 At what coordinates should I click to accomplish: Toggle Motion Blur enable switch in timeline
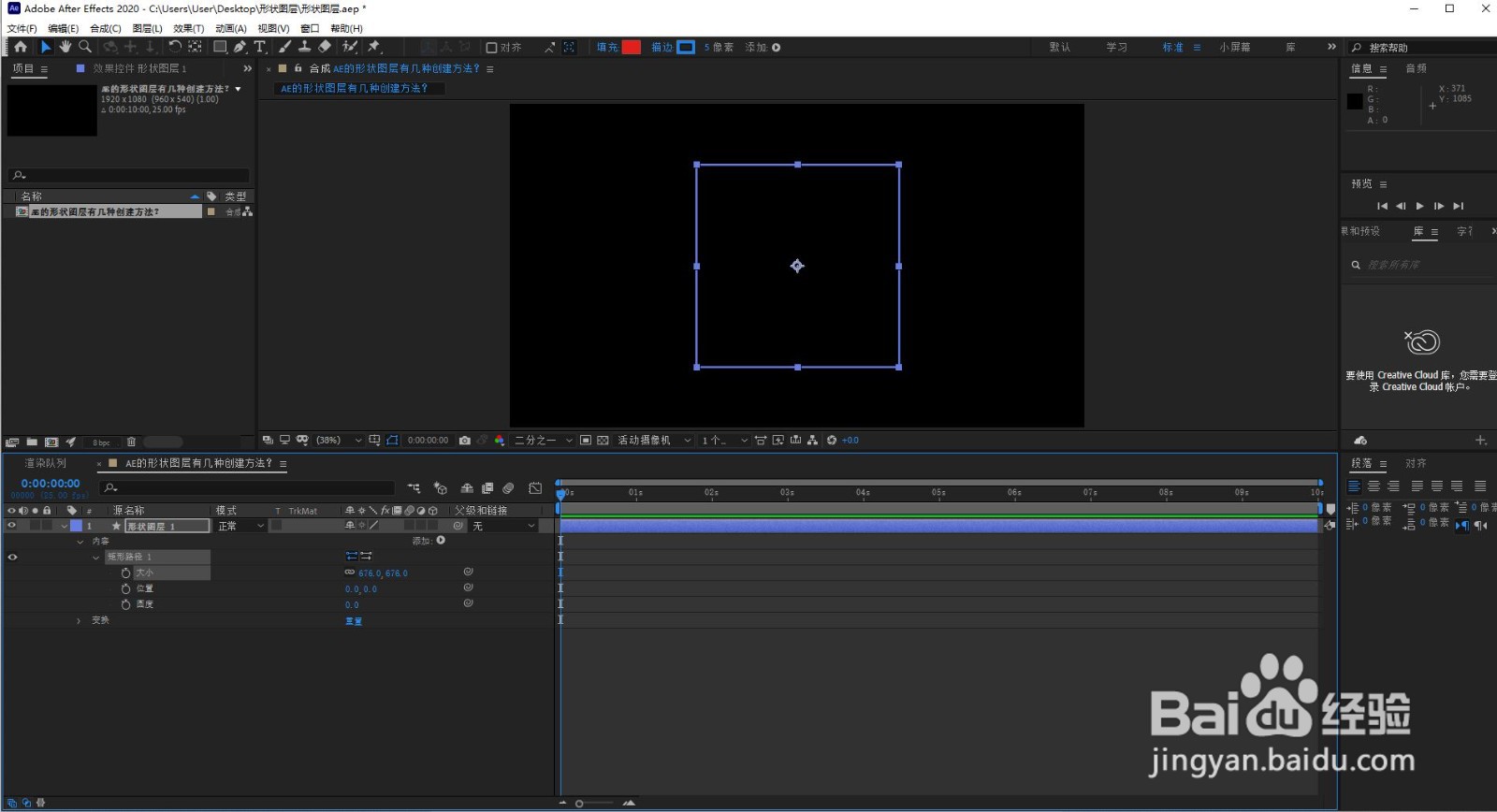[x=508, y=488]
